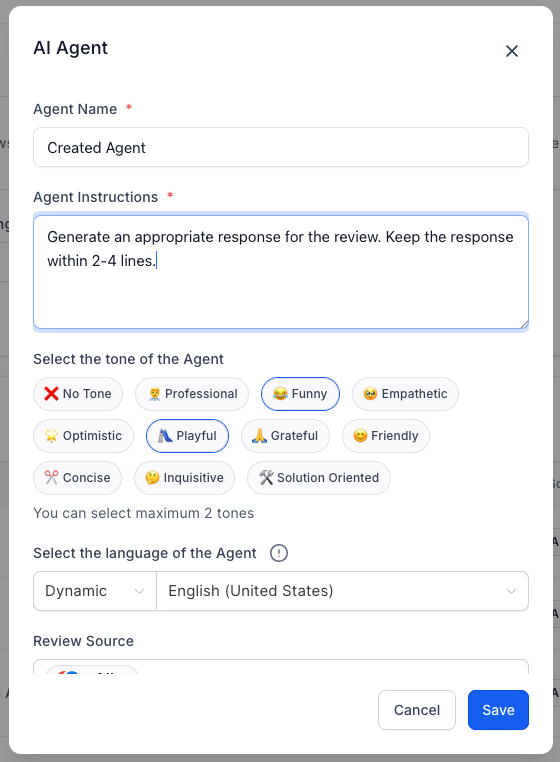Save the AI agent

[x=498, y=710]
